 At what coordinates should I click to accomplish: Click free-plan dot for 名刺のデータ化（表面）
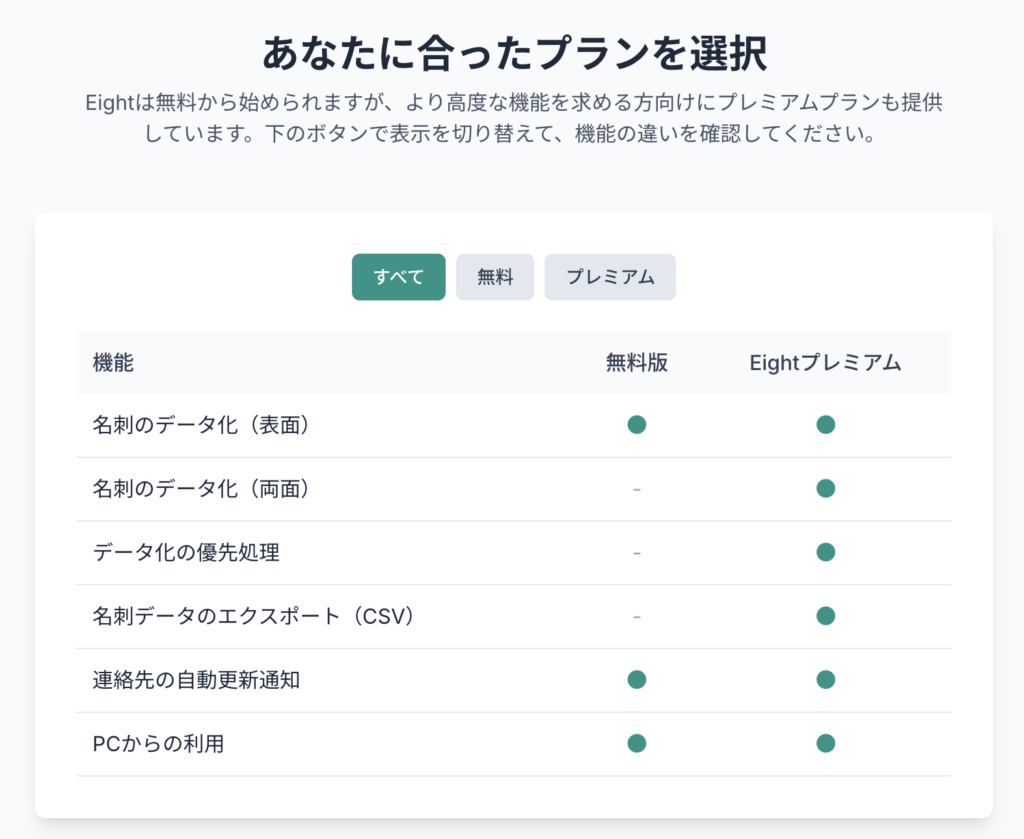click(637, 424)
